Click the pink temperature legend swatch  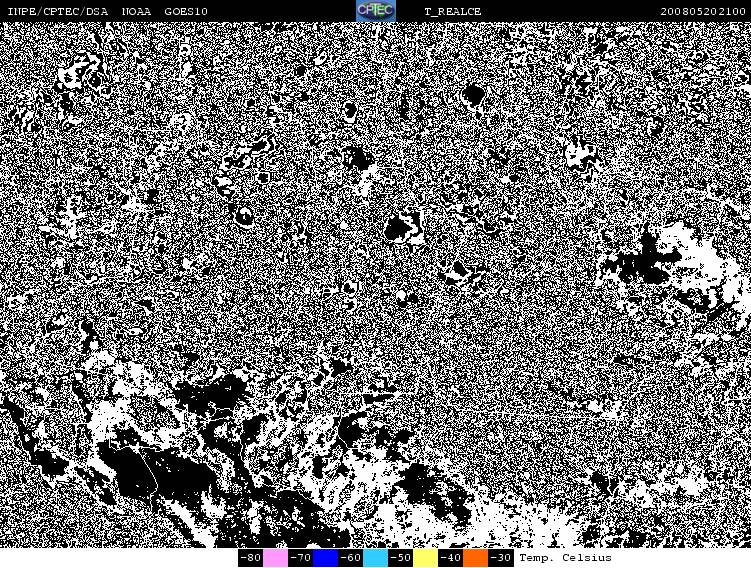(275, 558)
